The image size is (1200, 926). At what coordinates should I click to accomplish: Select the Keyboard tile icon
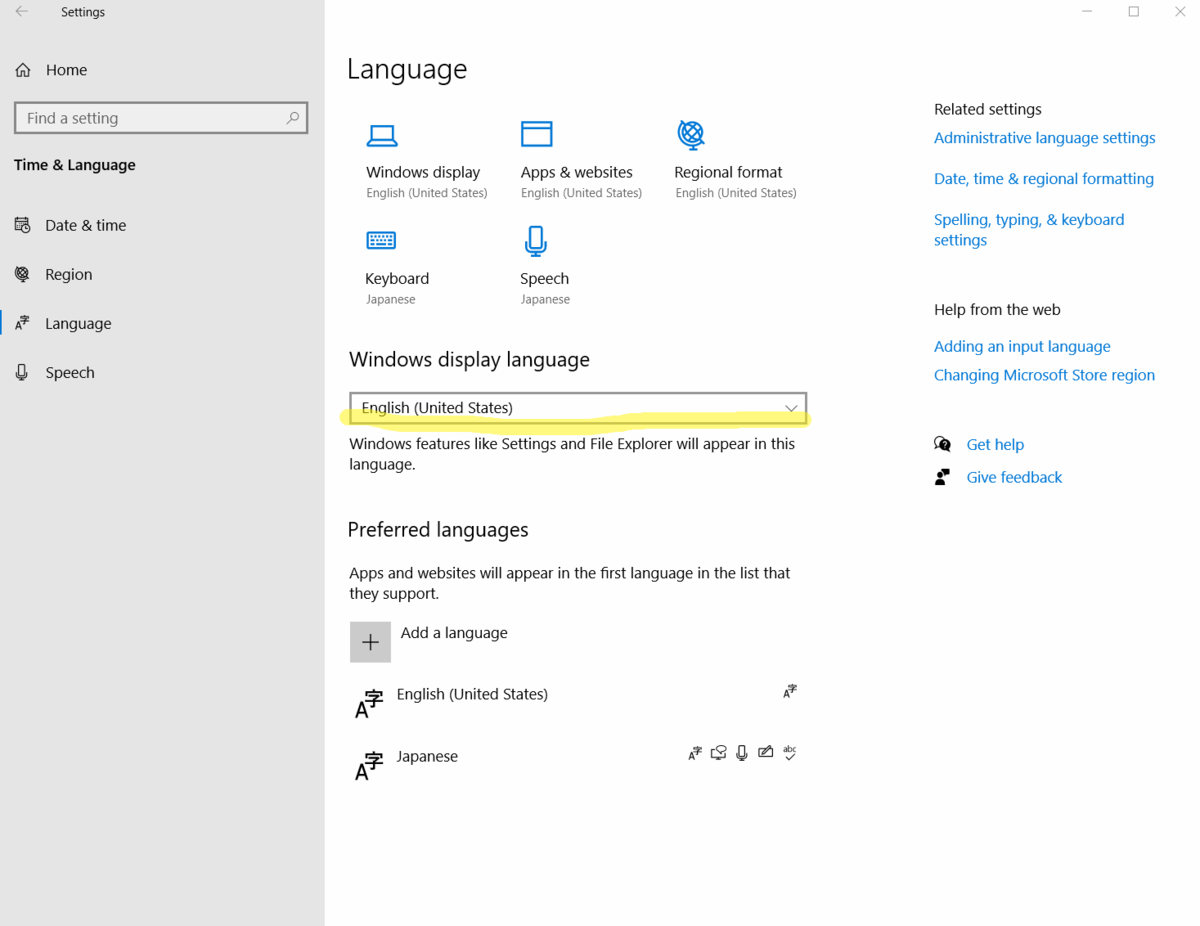(x=381, y=240)
